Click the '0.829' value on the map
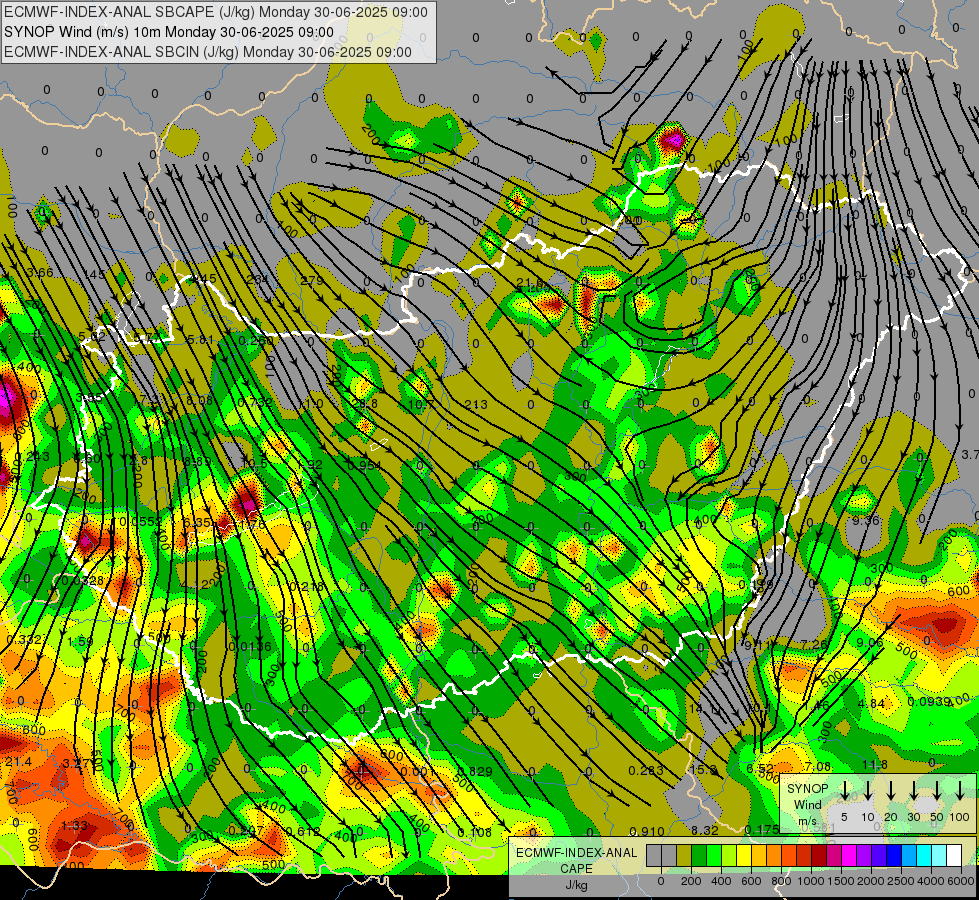The height and width of the screenshot is (900, 979). click(475, 771)
